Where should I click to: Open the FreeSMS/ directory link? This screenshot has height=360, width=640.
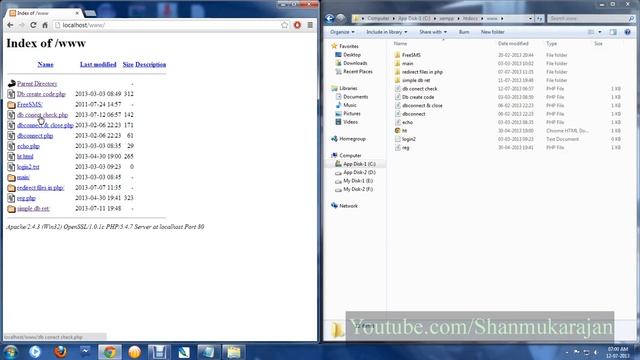[x=30, y=104]
